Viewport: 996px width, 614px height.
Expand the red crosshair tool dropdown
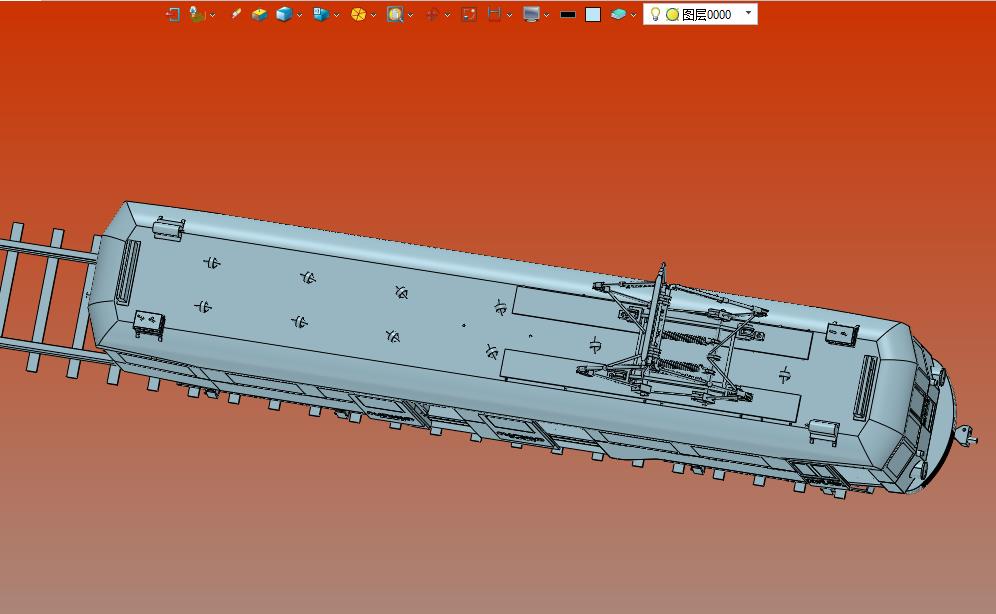click(x=447, y=15)
